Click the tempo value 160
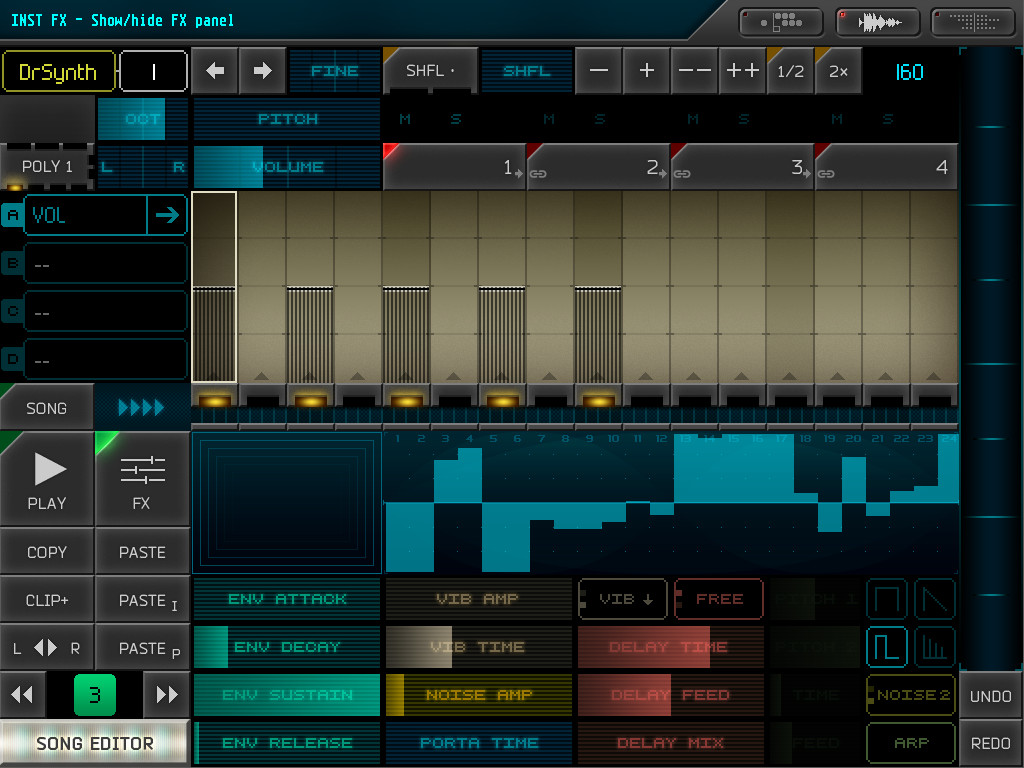The width and height of the screenshot is (1024, 768). pyautogui.click(x=908, y=71)
